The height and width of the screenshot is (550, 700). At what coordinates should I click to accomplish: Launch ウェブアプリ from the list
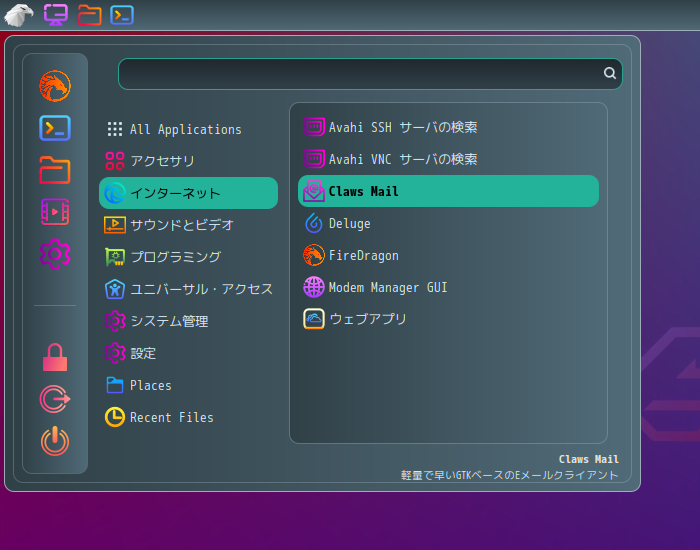448,319
